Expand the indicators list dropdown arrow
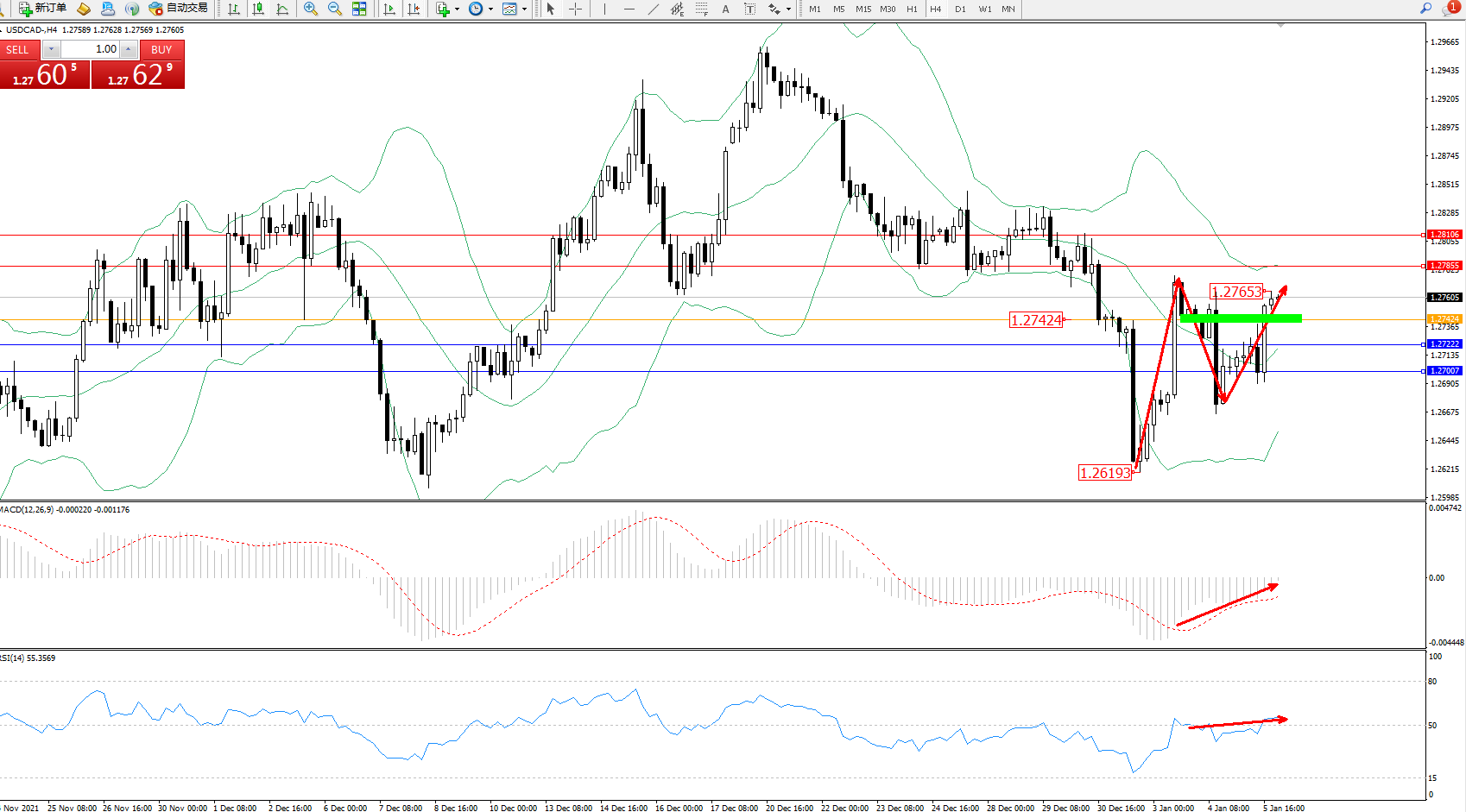This screenshot has height=812, width=1466. point(457,9)
